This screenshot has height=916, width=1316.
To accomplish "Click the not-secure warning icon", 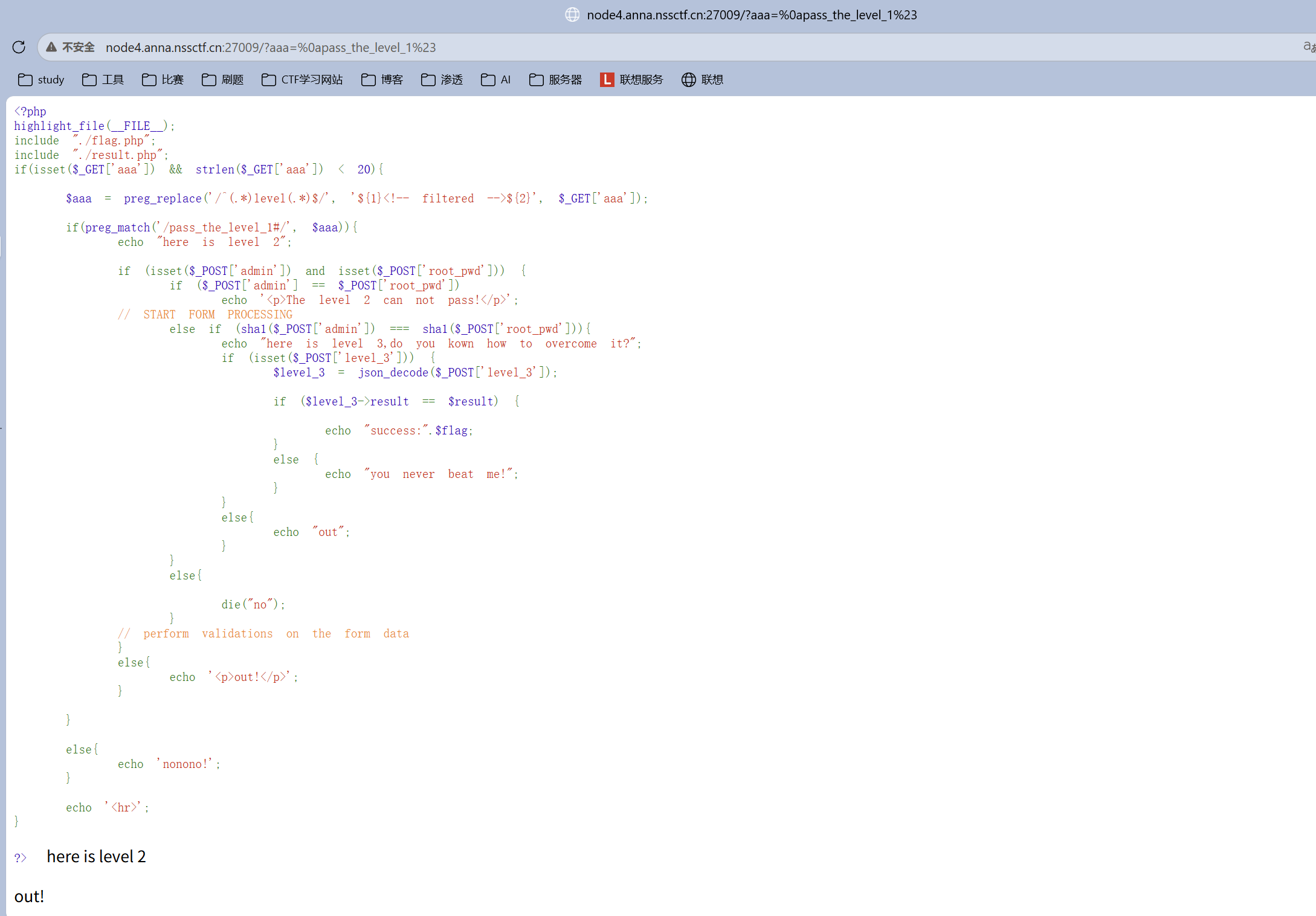I will click(x=51, y=47).
